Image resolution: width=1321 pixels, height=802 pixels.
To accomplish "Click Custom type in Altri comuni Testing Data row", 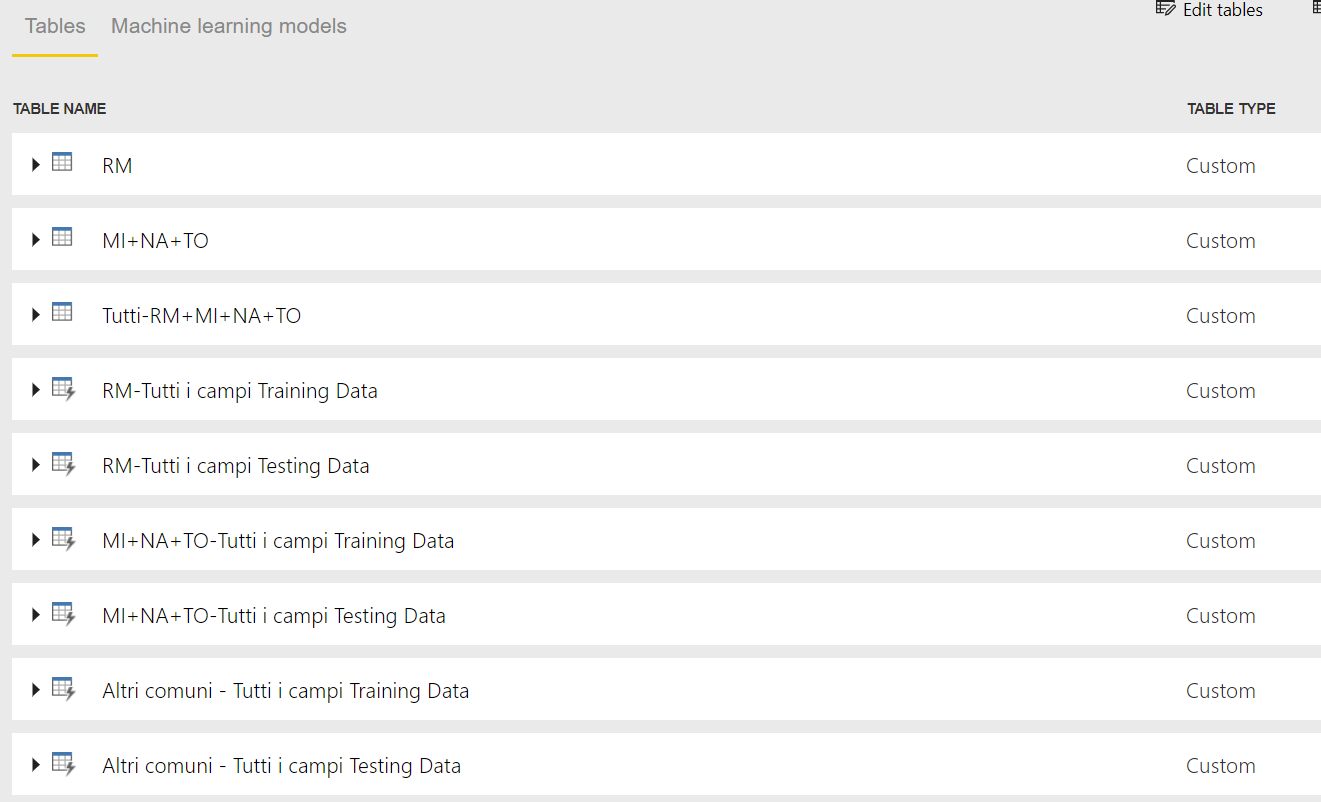I will click(x=1221, y=766).
